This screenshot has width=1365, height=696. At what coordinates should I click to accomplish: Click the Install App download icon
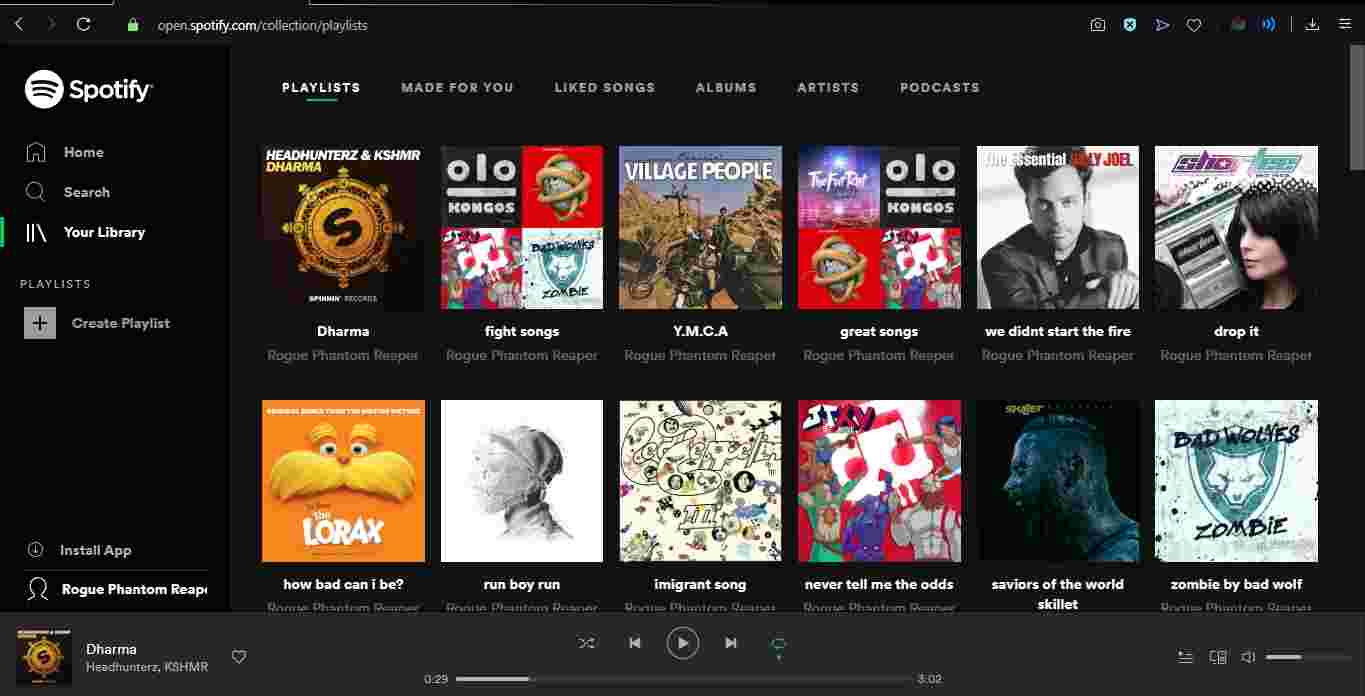[36, 550]
